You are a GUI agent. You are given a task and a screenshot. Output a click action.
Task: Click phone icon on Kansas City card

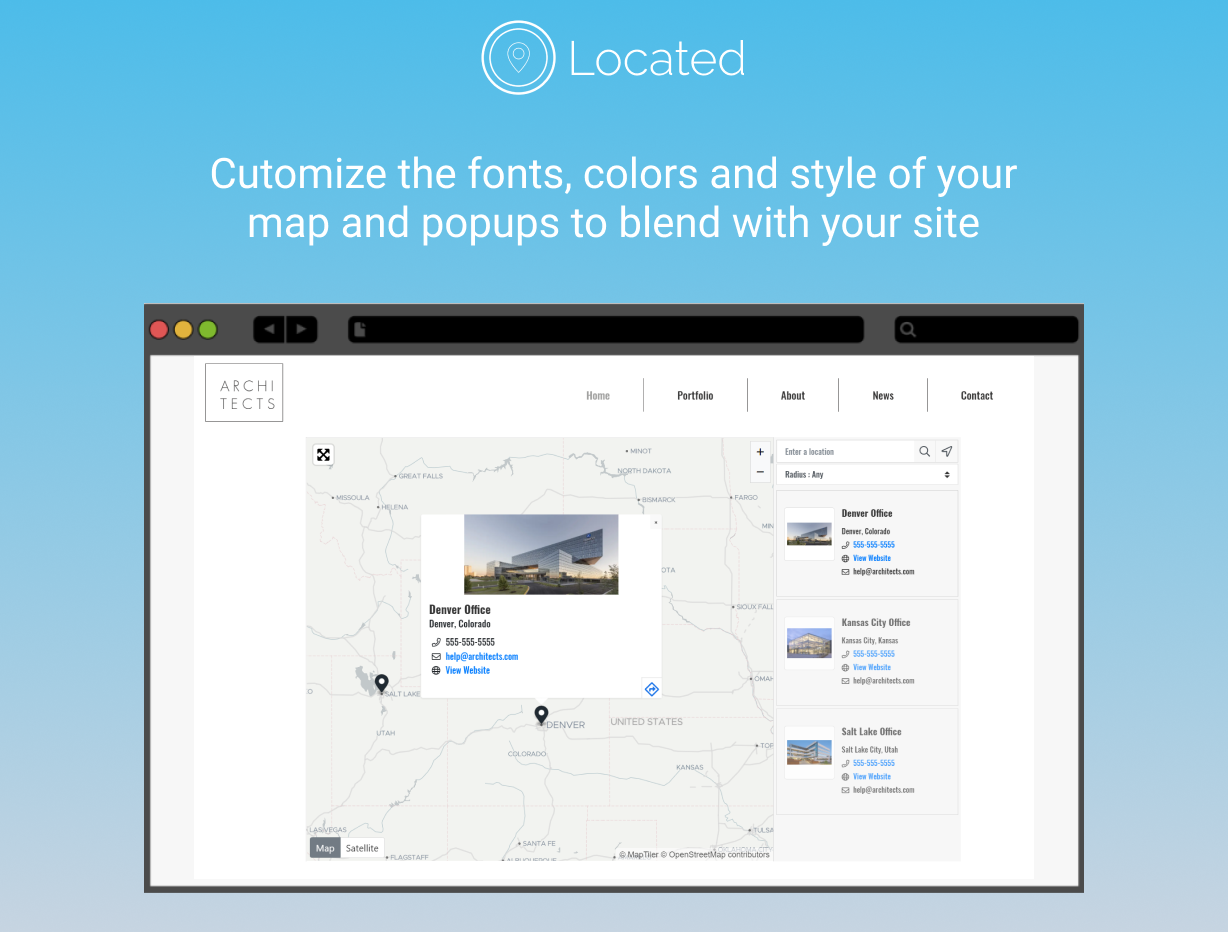coord(845,654)
